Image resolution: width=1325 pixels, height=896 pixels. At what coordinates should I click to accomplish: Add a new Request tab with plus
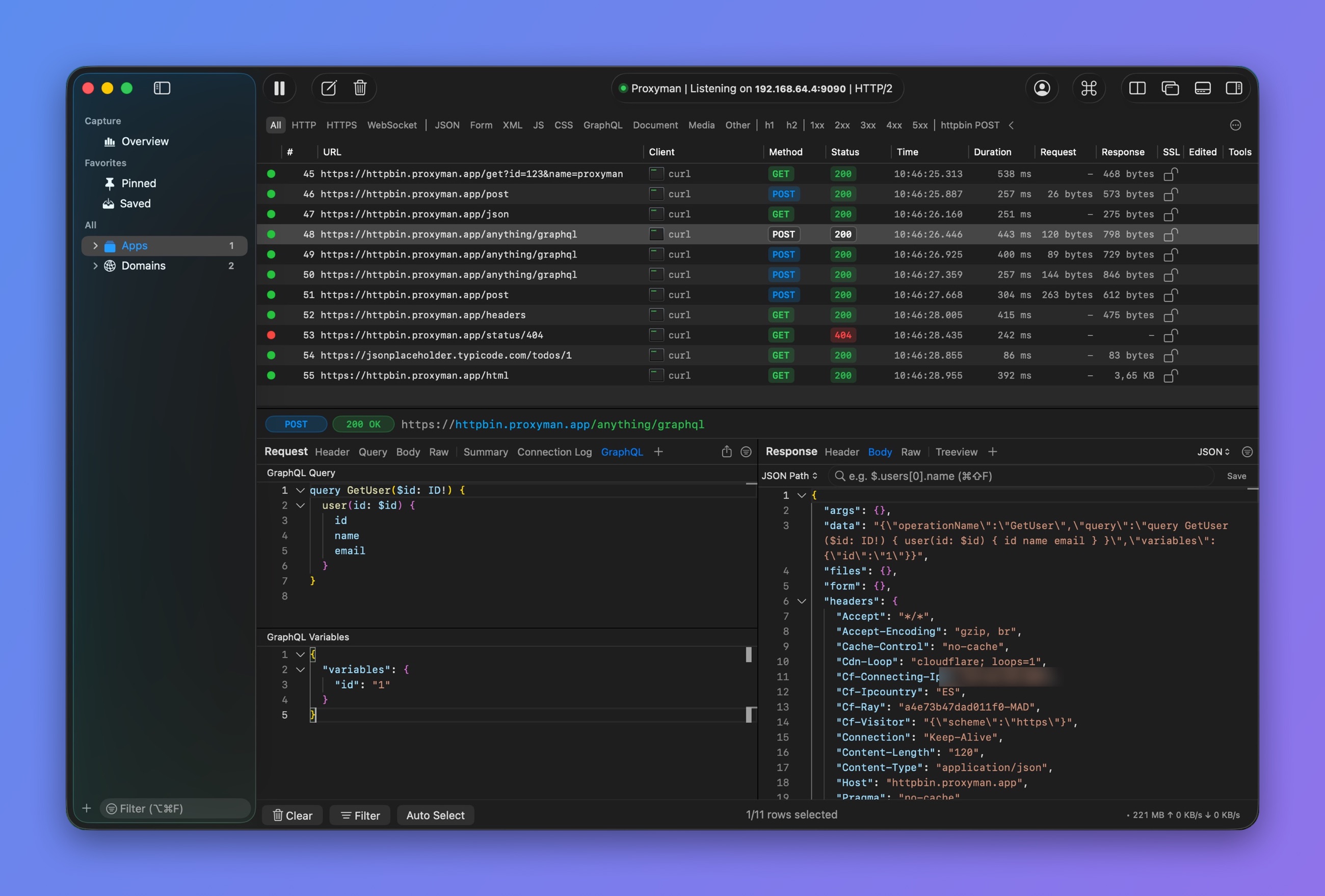click(x=658, y=452)
